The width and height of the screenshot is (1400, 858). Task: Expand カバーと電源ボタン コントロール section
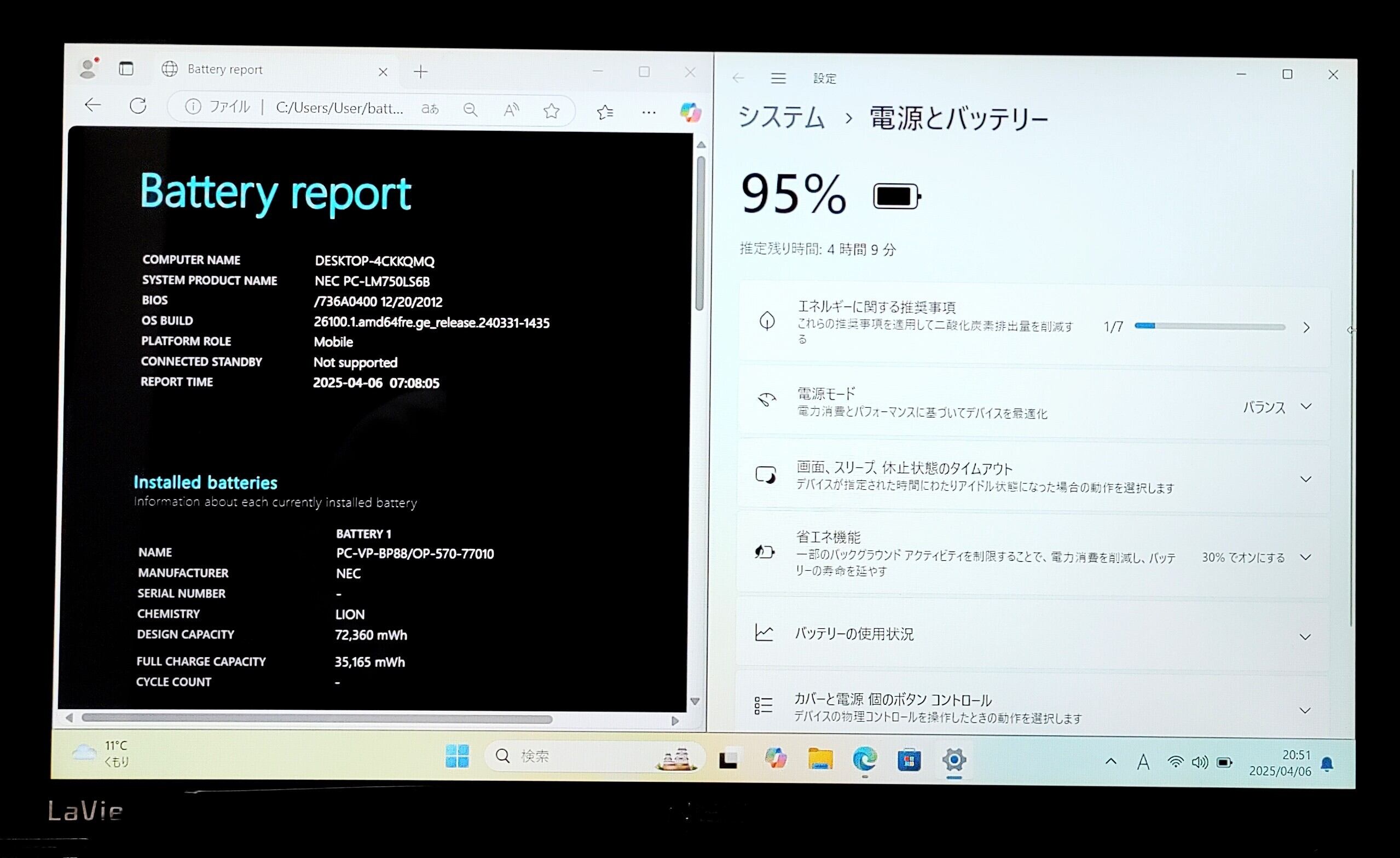click(x=1305, y=710)
